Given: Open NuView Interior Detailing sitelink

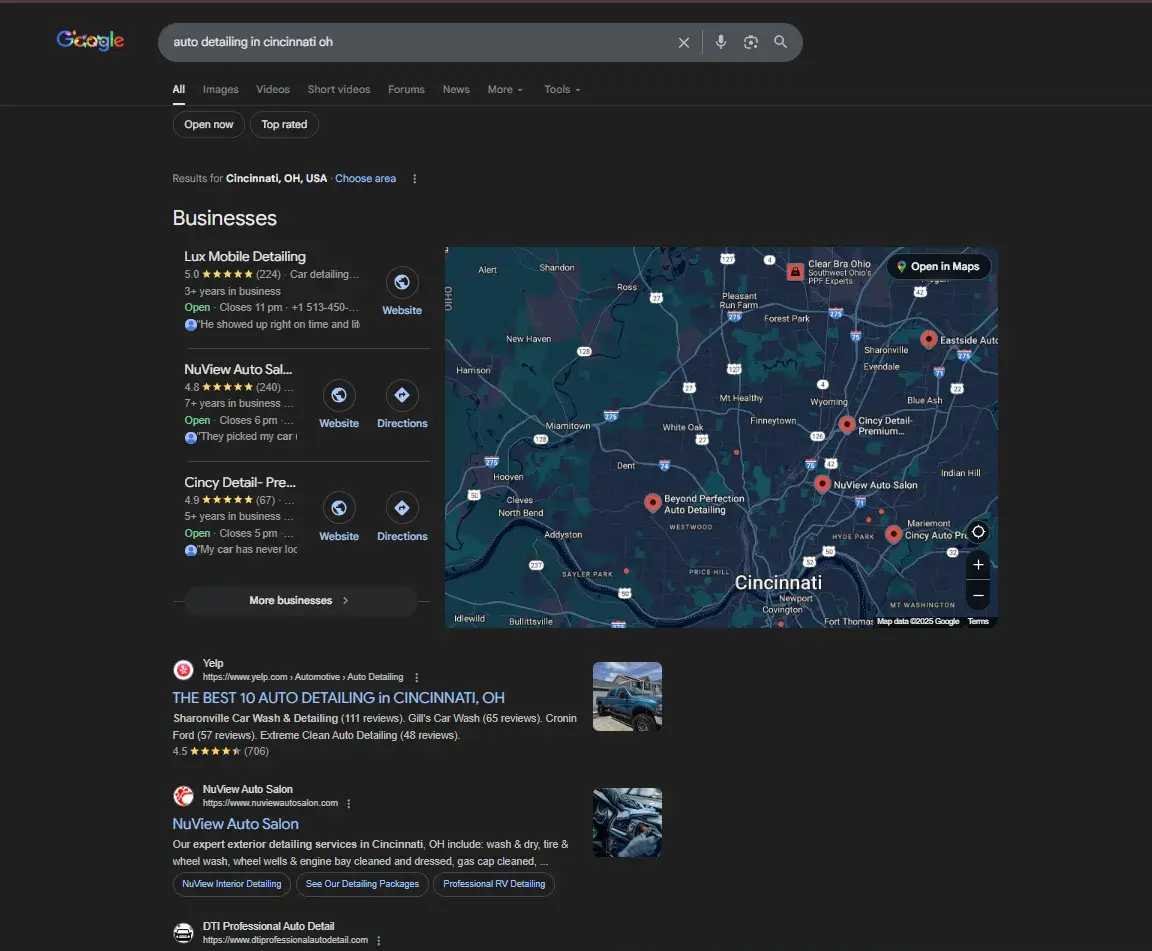Looking at the screenshot, I should 231,884.
